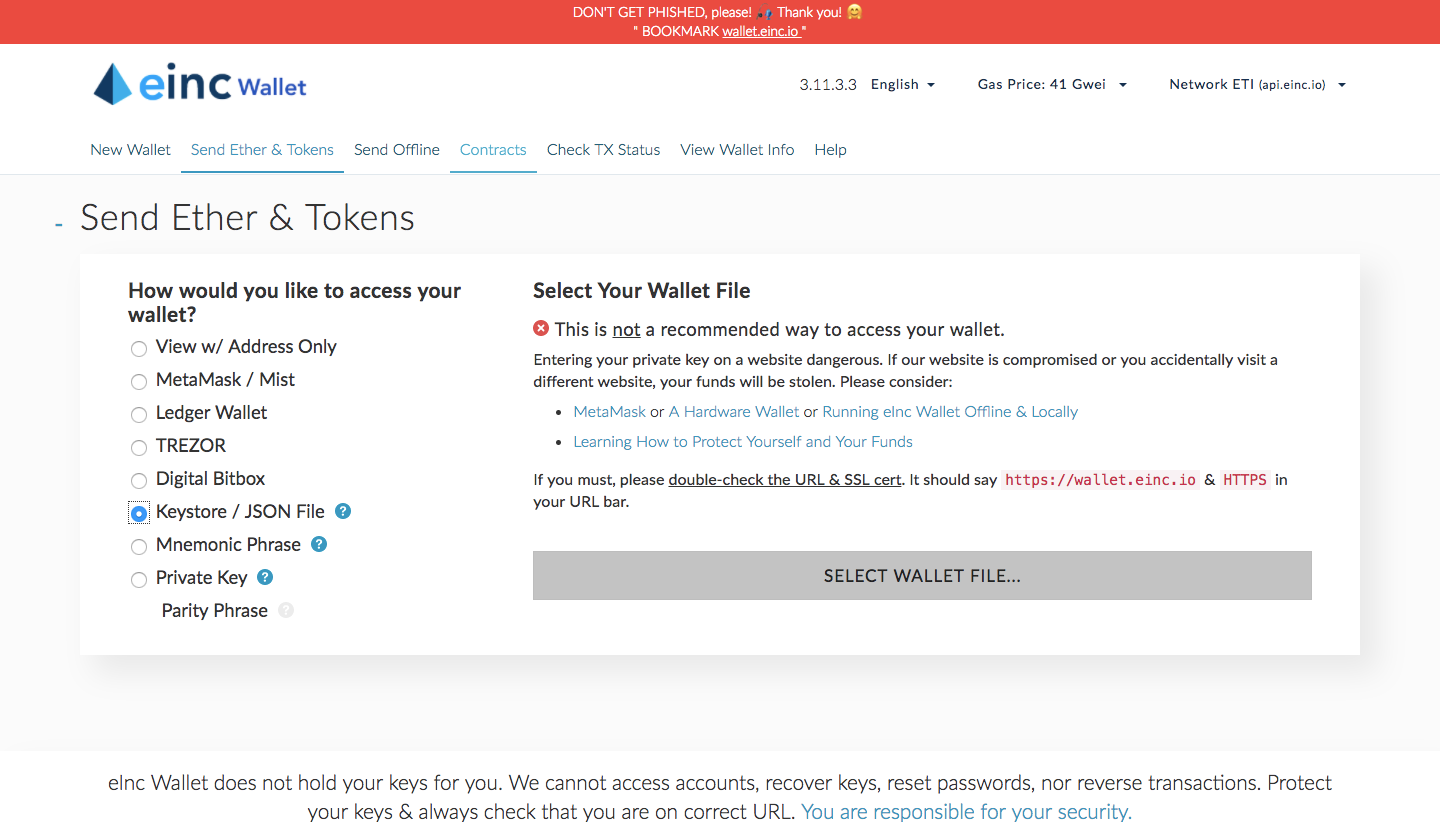Click double-check the URL & SSL cert link
Image resolution: width=1440 pixels, height=822 pixels.
click(785, 479)
